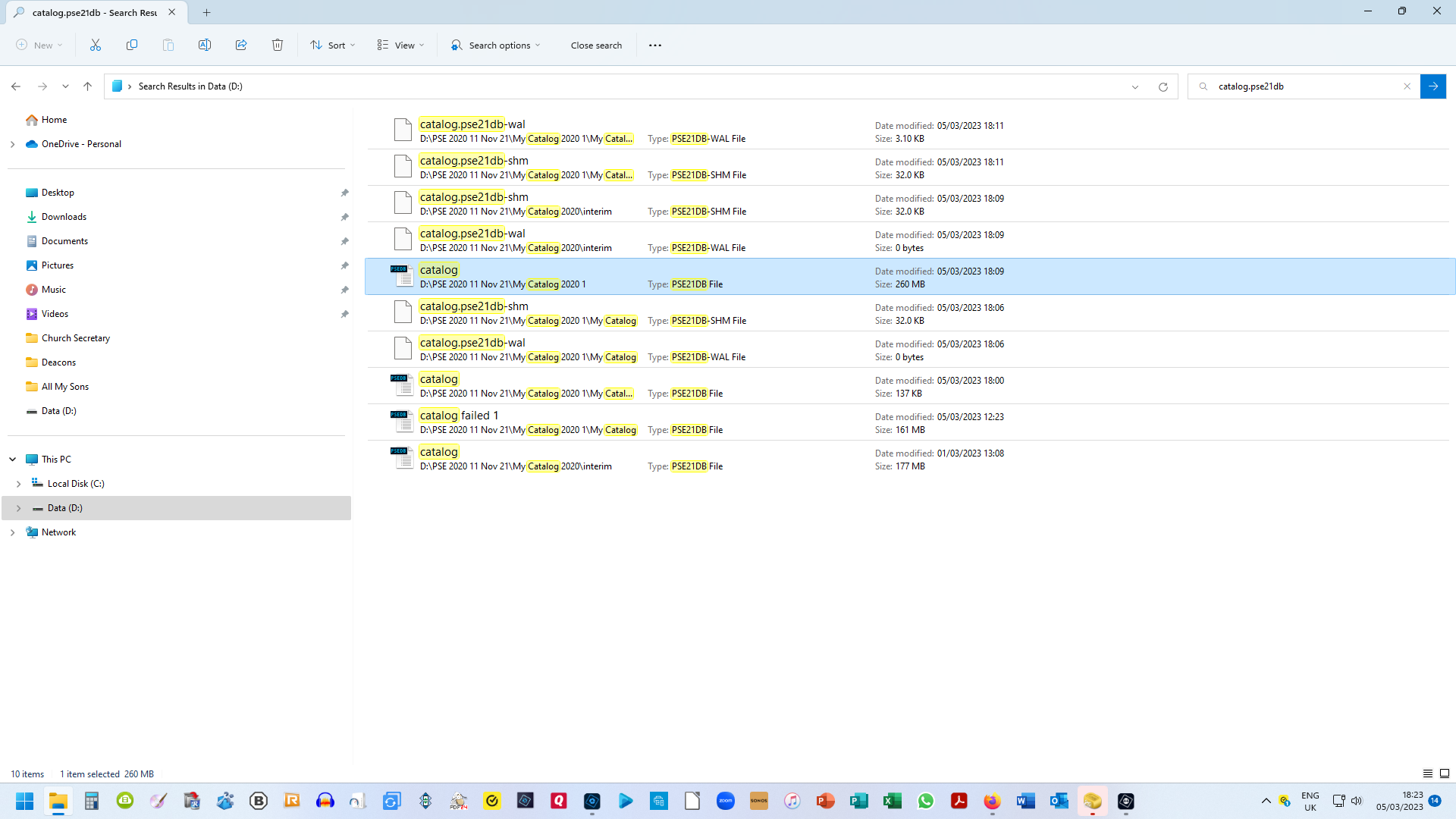Click the New button to create an item
Image resolution: width=1456 pixels, height=819 pixels.
pyautogui.click(x=38, y=45)
